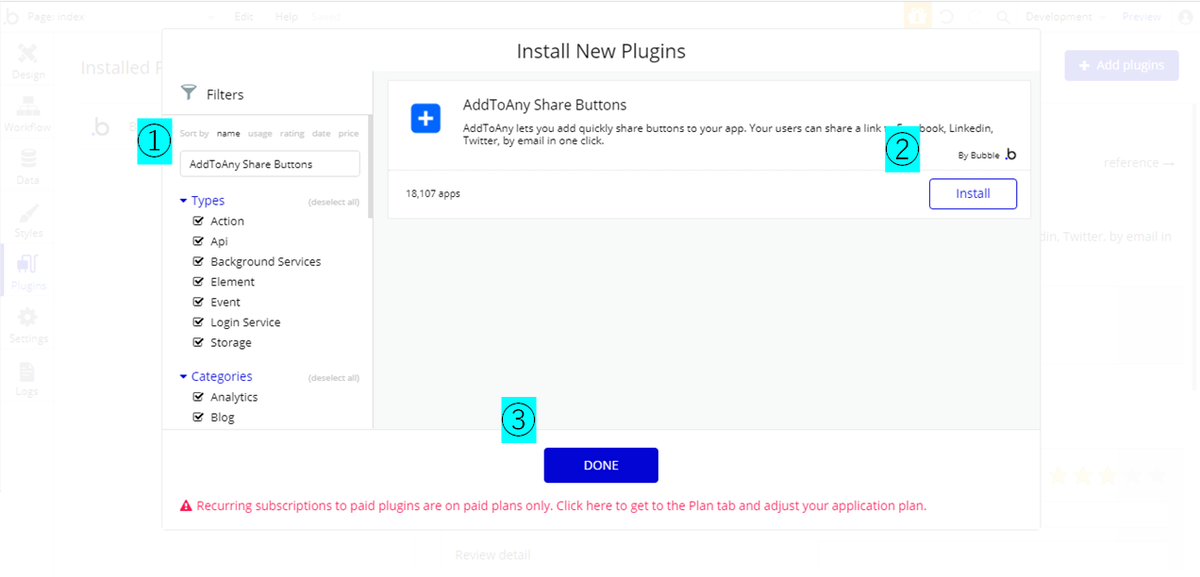This screenshot has height=577, width=1200.
Task: Click the 18,107 apps text
Action: coord(433,194)
